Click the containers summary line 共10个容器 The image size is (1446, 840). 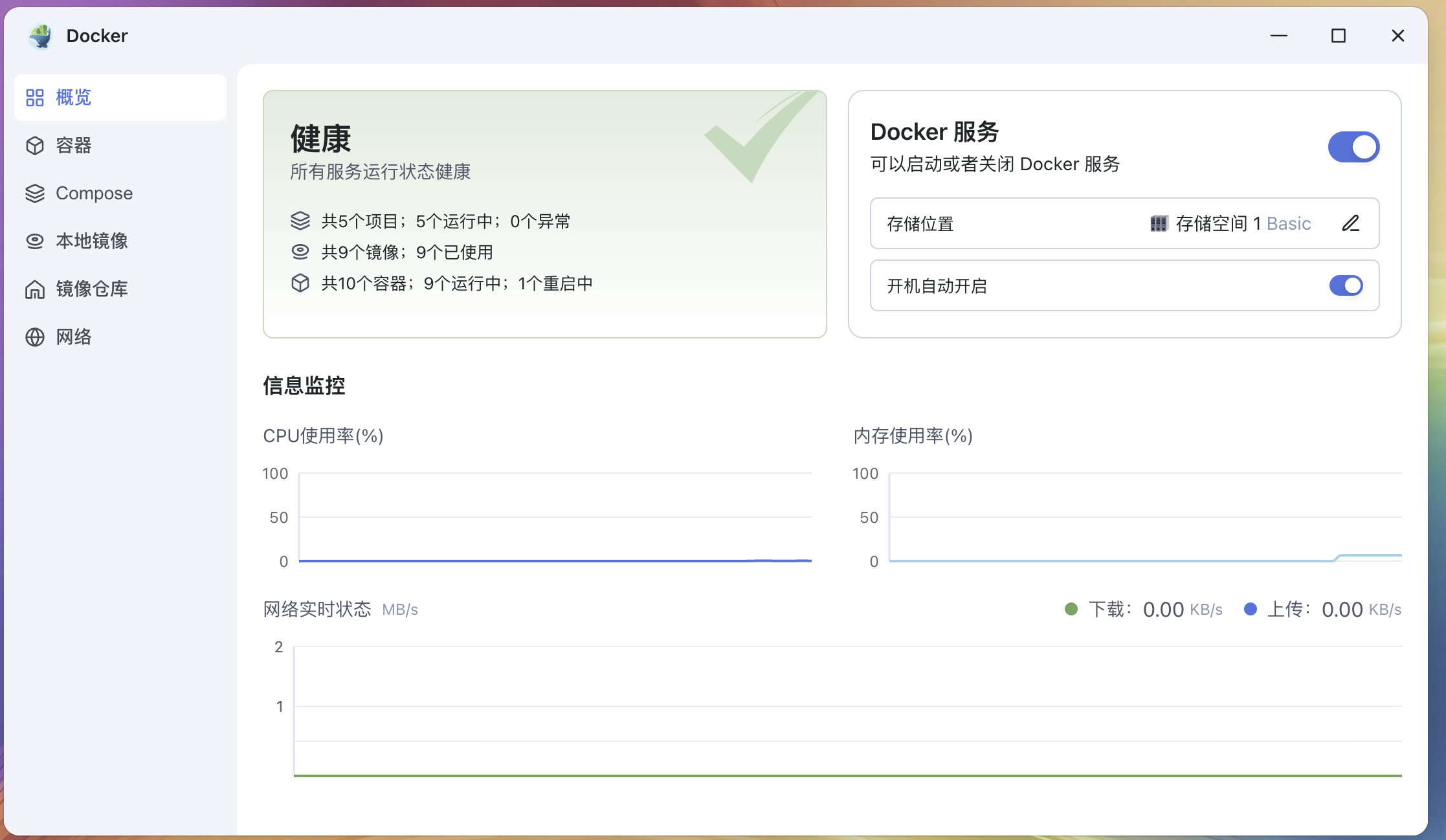point(456,283)
